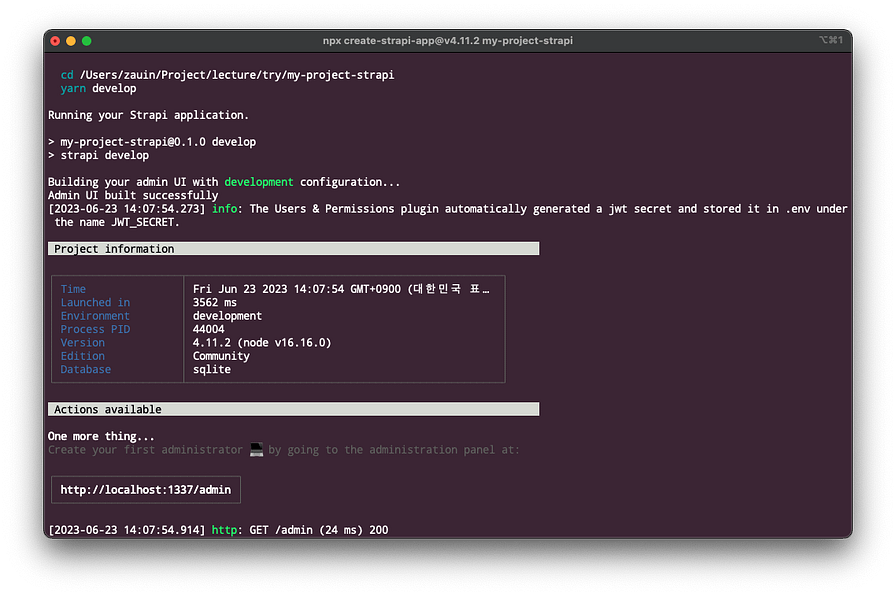The height and width of the screenshot is (596, 896).
Task: Click the timestamp '[2023-06-23 14:07:54.273]'
Action: pyautogui.click(x=127, y=209)
